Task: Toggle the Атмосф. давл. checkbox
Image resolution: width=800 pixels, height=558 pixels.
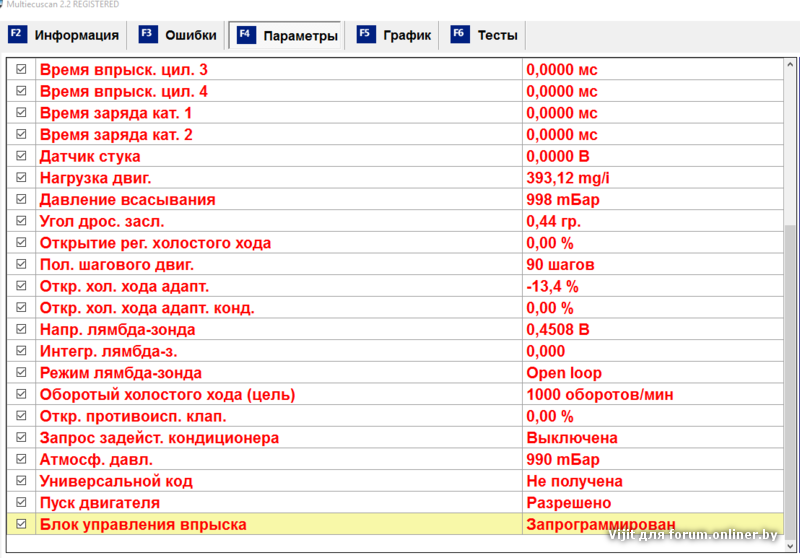Action: [21, 459]
